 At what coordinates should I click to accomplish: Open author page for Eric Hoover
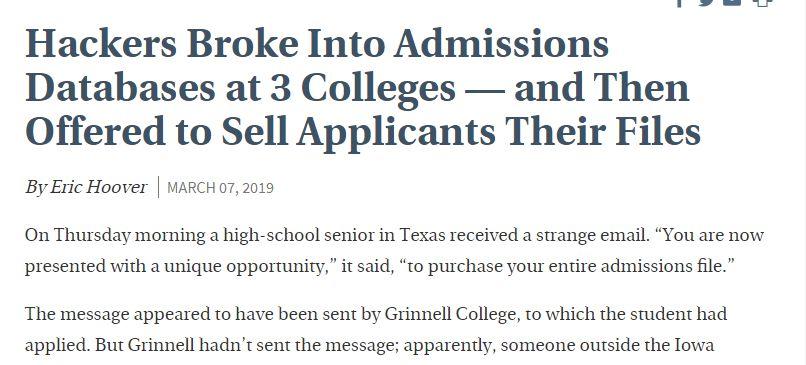98,187
